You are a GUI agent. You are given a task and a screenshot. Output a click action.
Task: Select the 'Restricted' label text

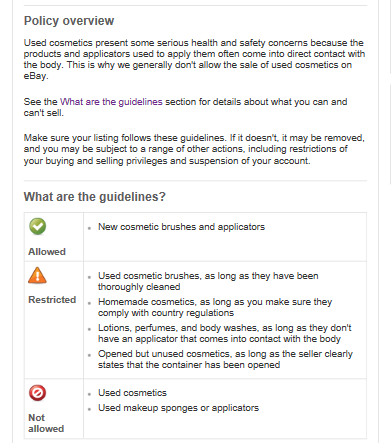tap(52, 300)
